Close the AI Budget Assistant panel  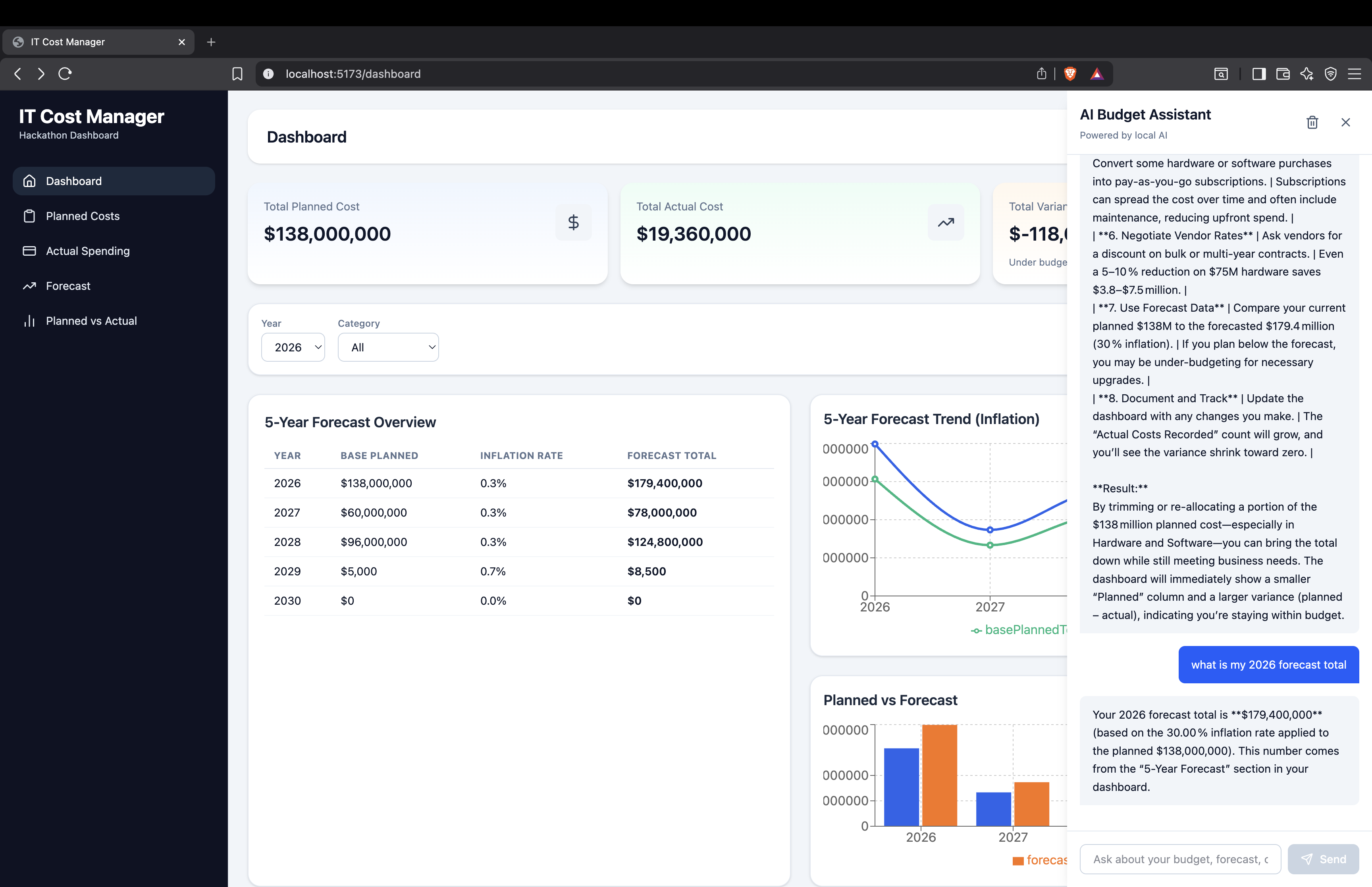[x=1345, y=123]
